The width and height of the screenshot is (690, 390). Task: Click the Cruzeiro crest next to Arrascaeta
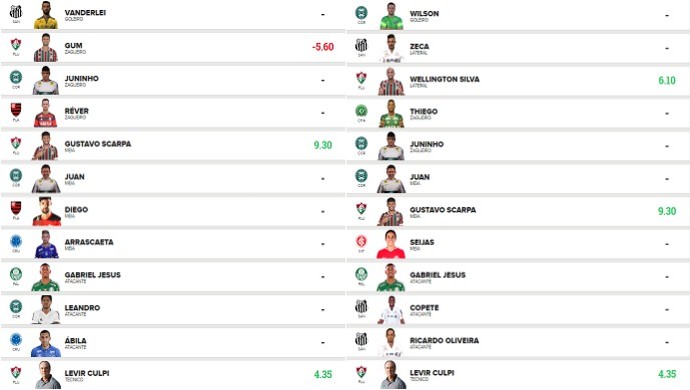16,241
